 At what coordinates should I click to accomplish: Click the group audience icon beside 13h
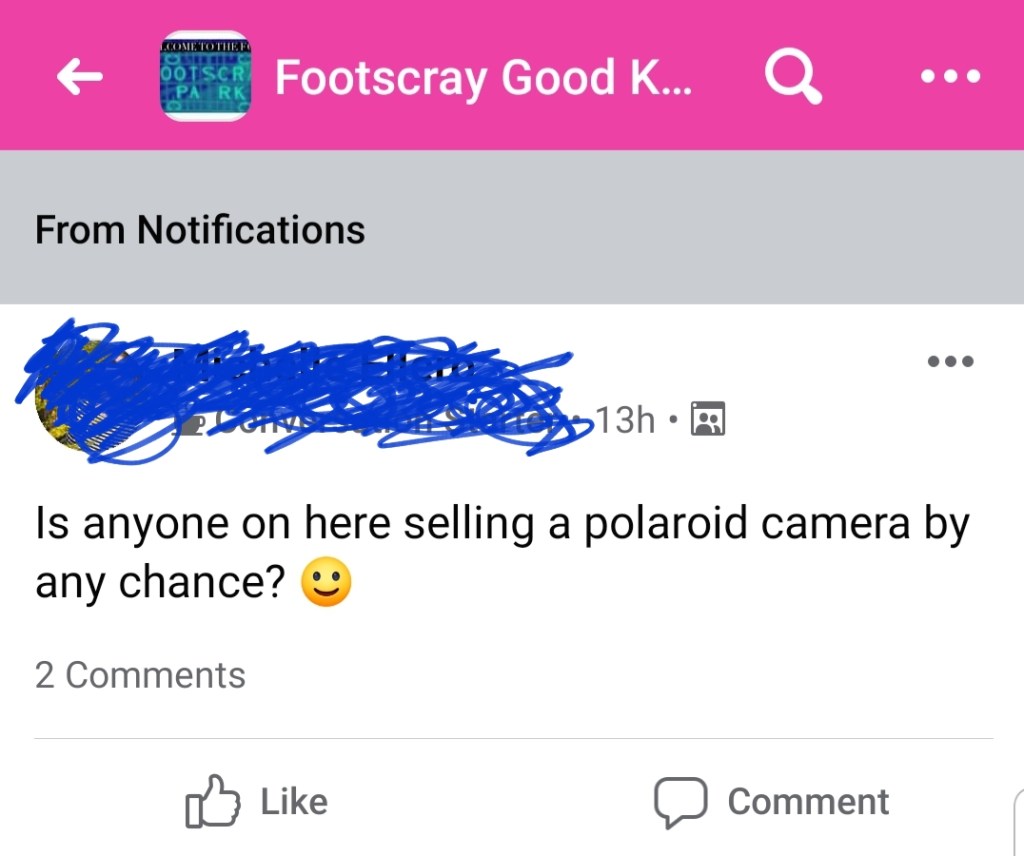click(x=707, y=420)
